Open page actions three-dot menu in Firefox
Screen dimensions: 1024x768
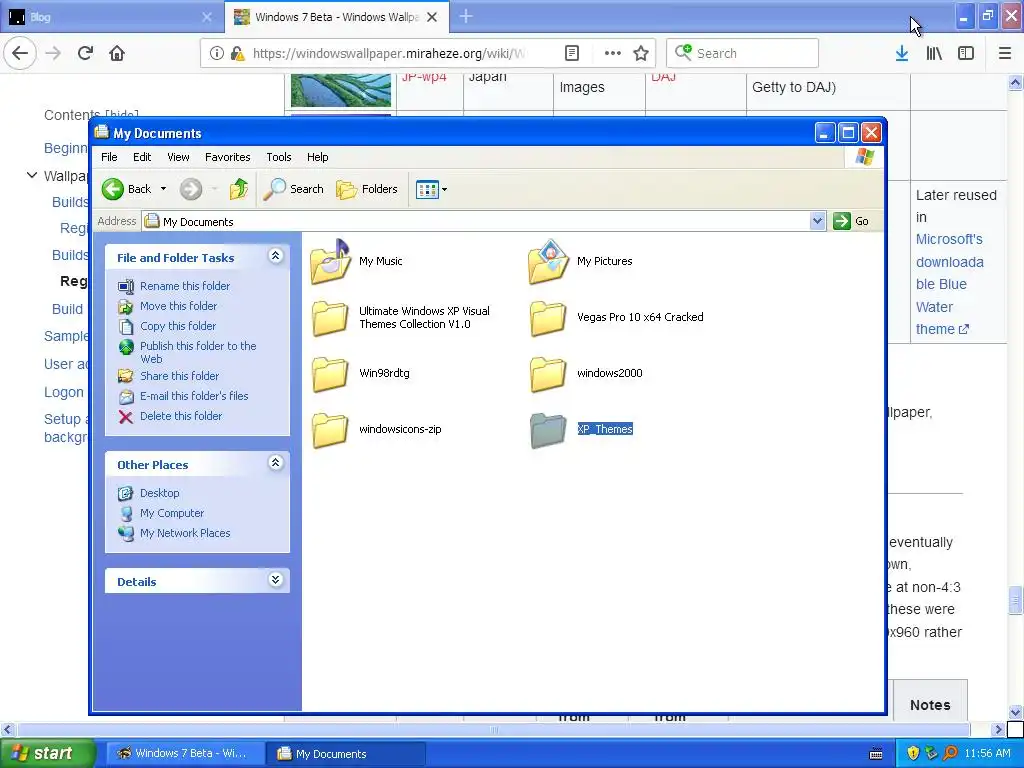point(612,53)
